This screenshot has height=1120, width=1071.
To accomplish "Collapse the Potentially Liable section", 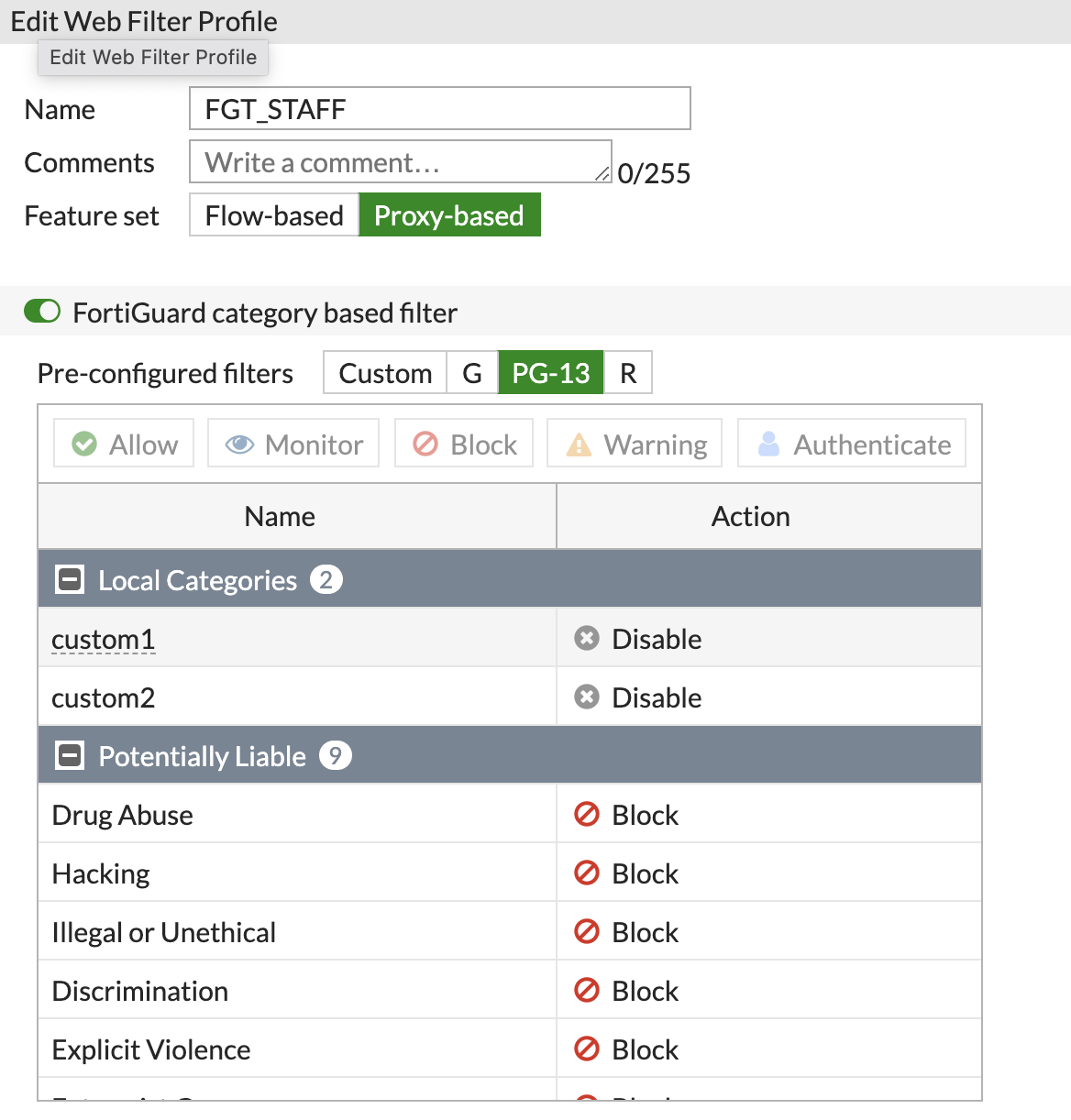I will 69,755.
